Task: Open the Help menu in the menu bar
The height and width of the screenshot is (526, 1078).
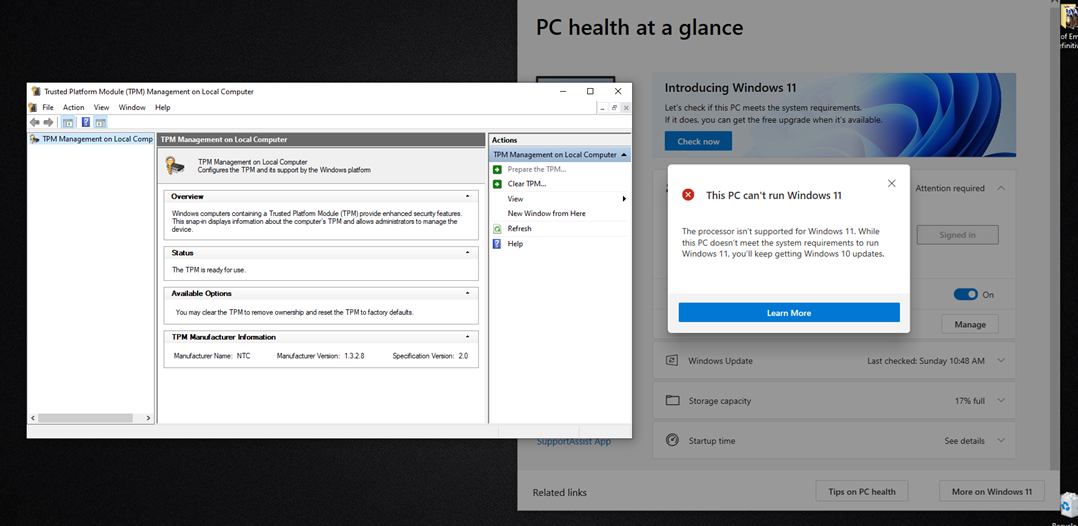Action: click(x=163, y=107)
